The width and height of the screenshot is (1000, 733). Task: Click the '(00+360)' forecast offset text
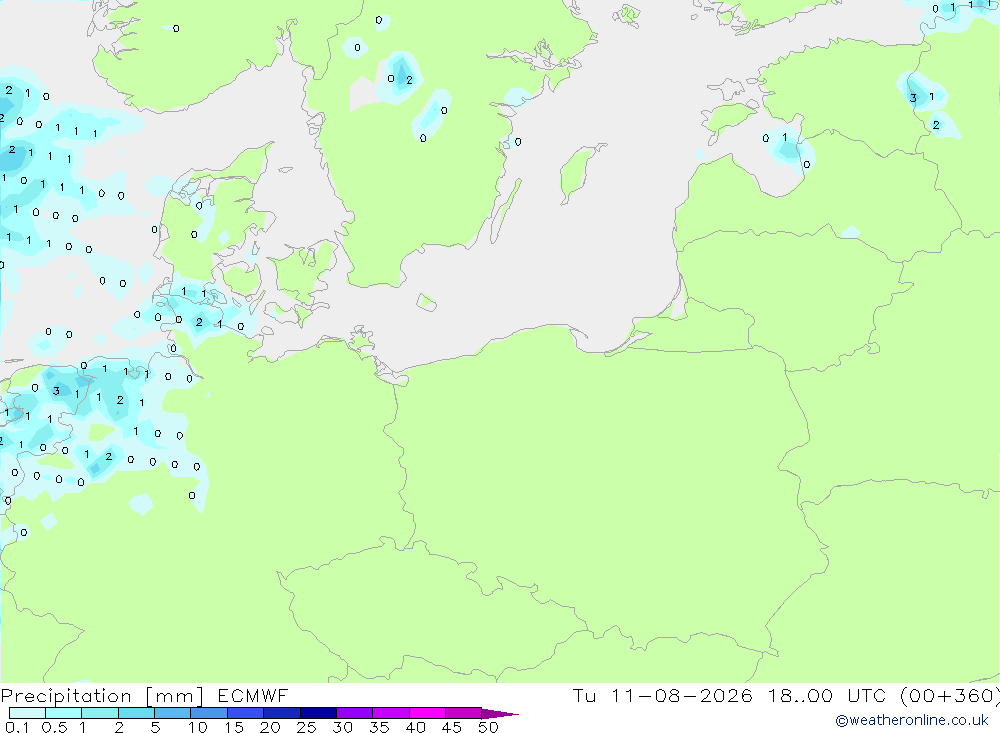point(950,696)
